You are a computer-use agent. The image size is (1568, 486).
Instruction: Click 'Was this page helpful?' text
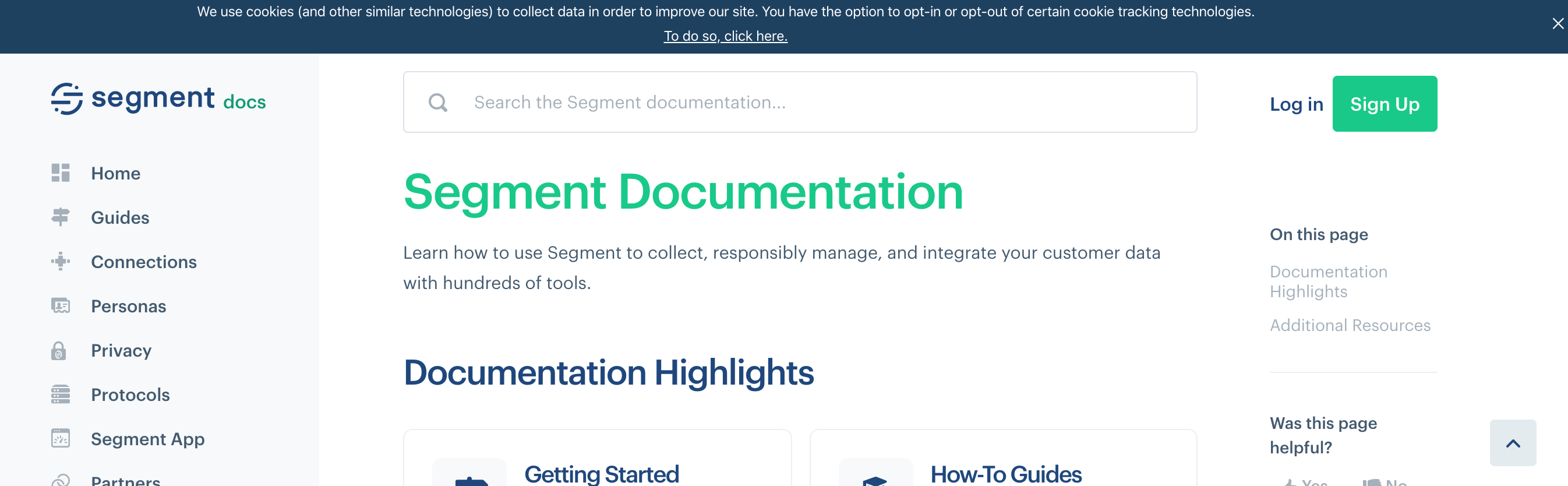pos(1323,435)
